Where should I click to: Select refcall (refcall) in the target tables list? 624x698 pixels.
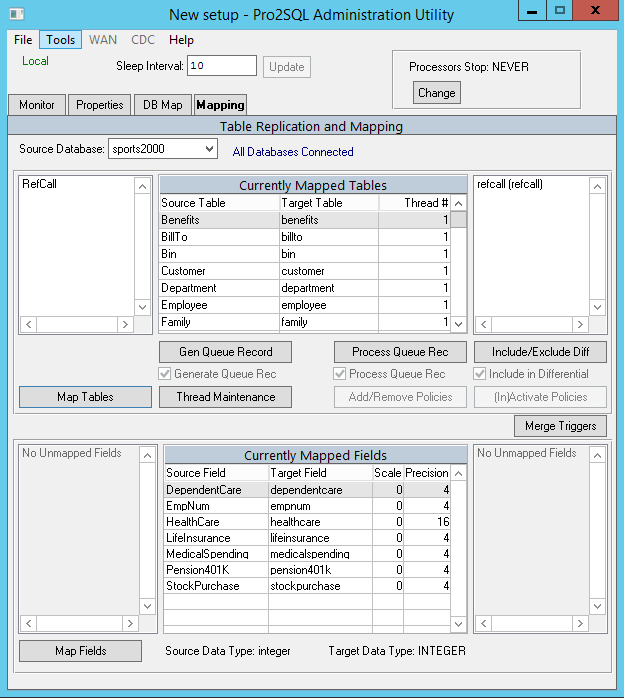point(510,184)
